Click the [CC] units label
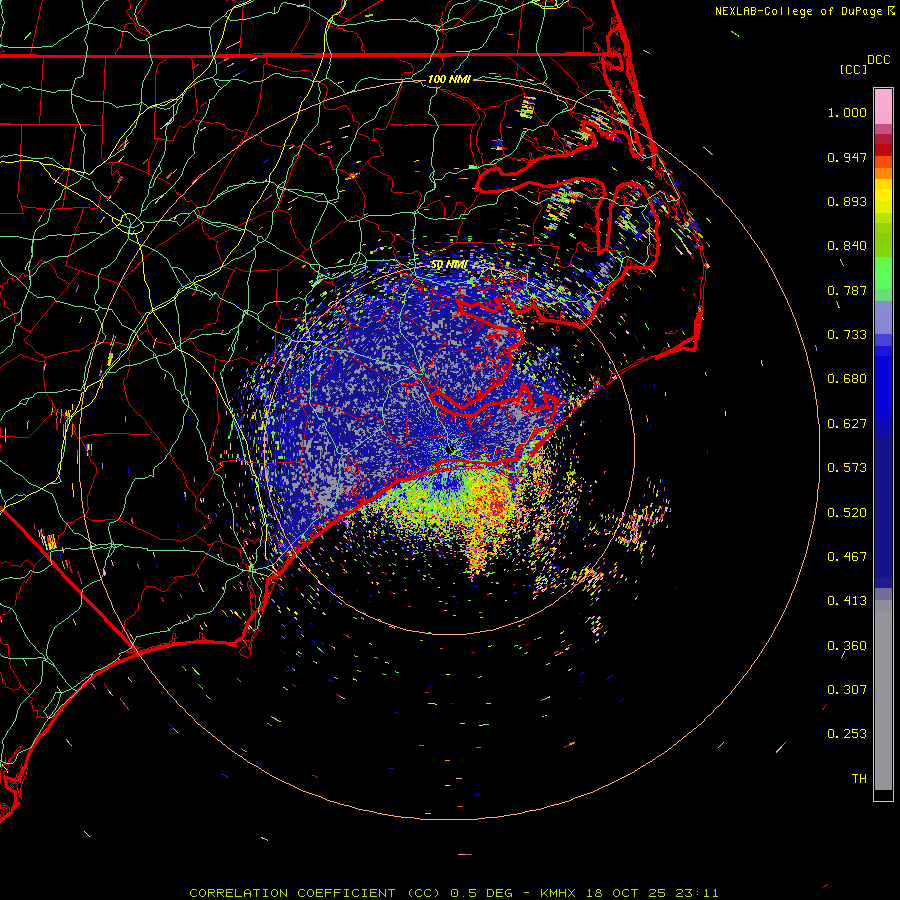This screenshot has height=900, width=900. [853, 69]
